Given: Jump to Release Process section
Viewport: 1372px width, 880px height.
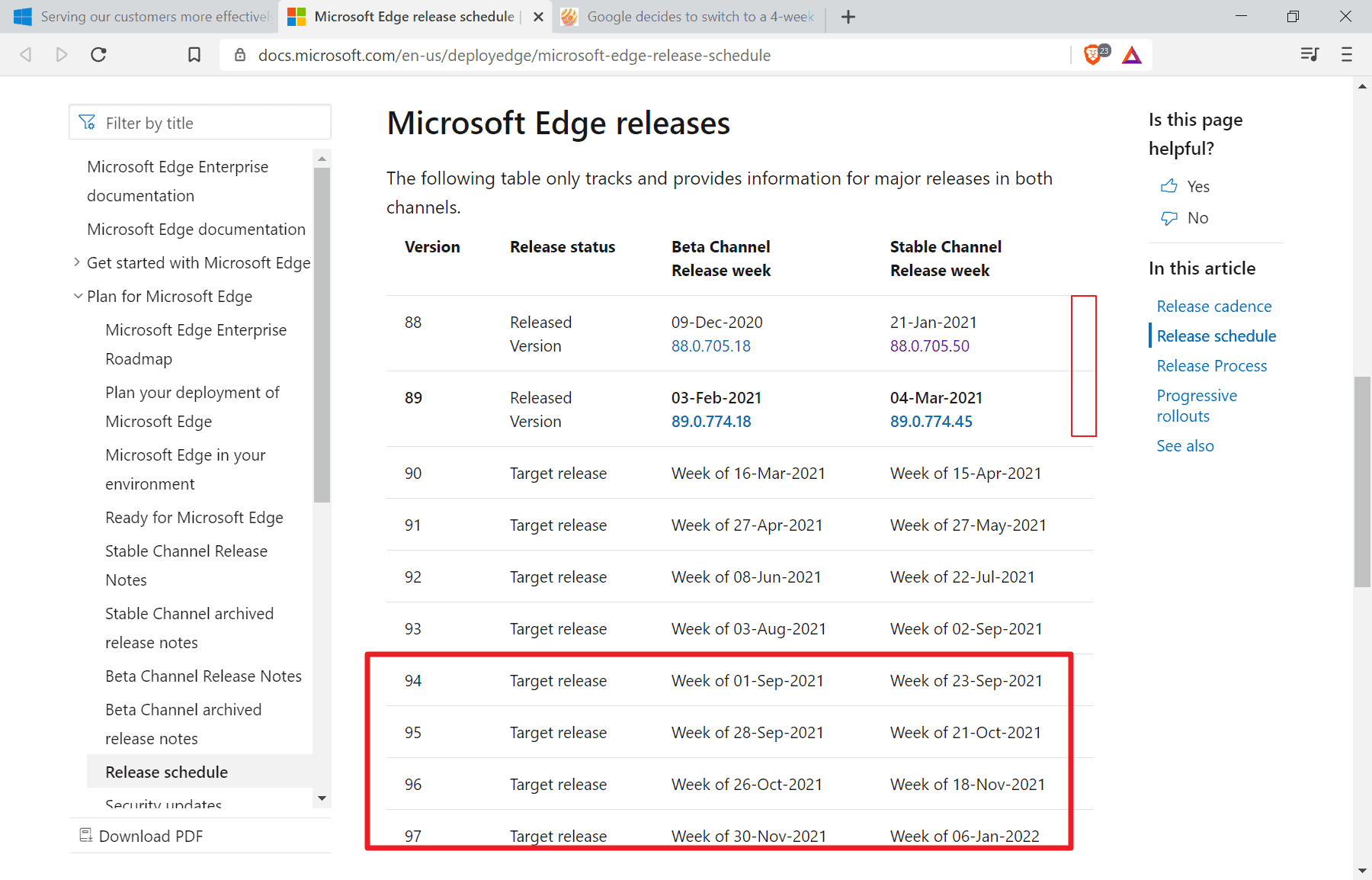Looking at the screenshot, I should (x=1211, y=366).
